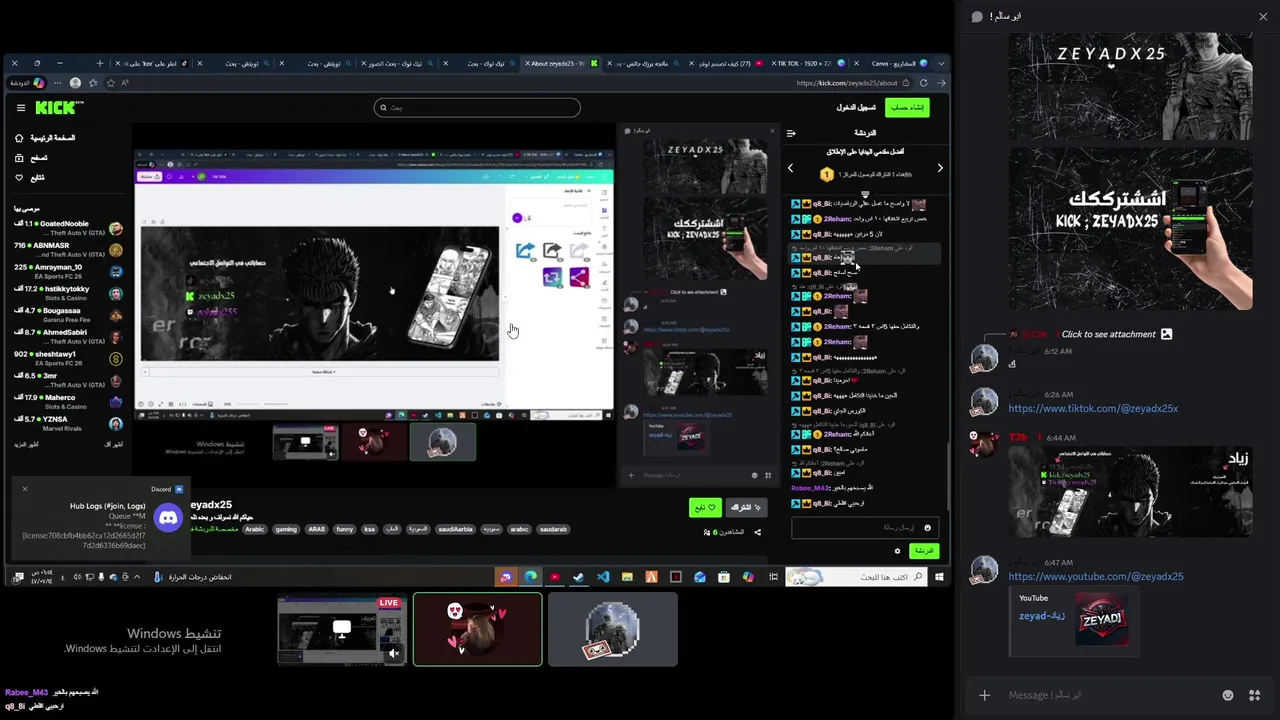Open the TikTok @zeyadx25x link
1280x720 pixels.
[x=1093, y=408]
